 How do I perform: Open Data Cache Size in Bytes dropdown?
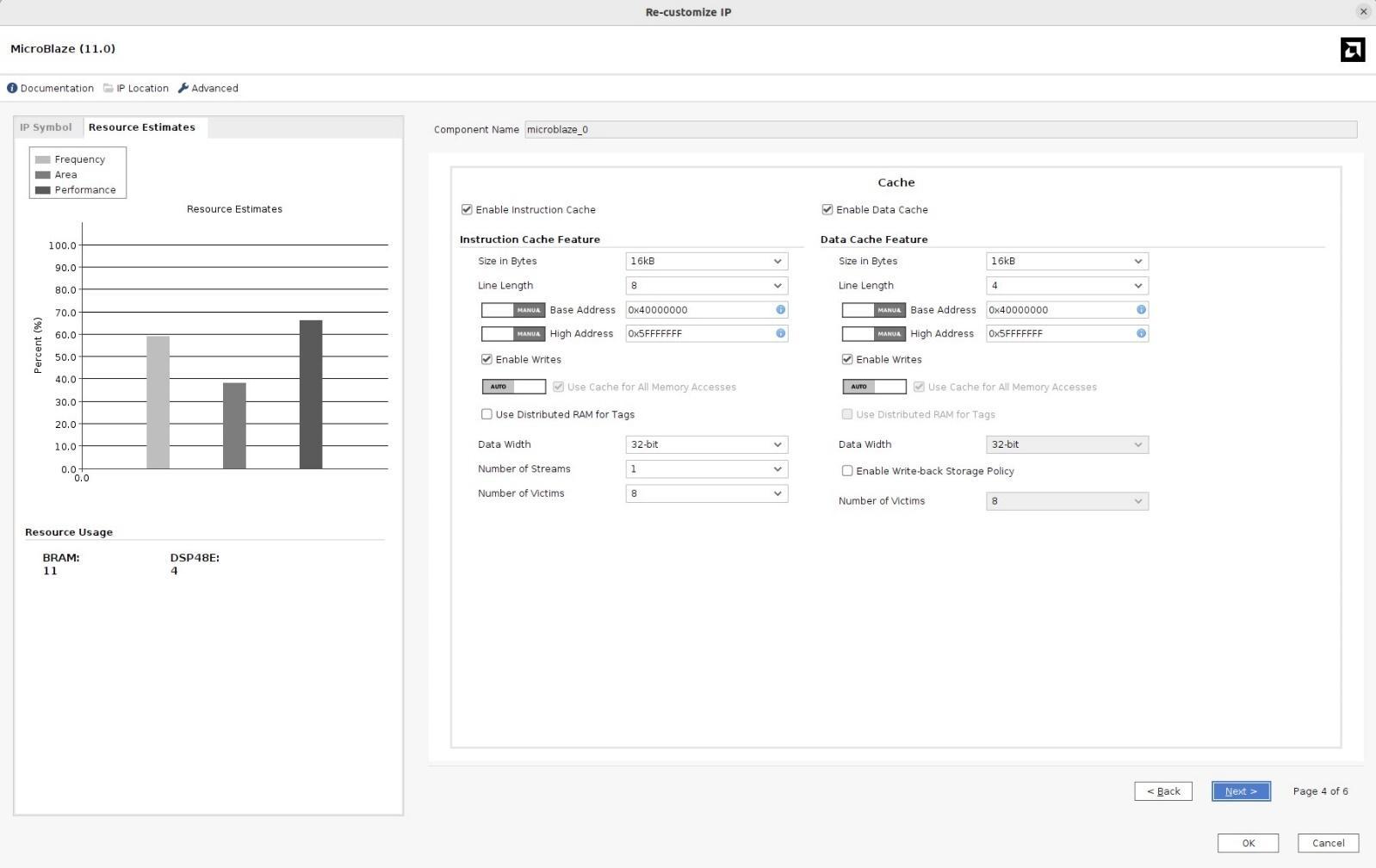pyautogui.click(x=1067, y=261)
